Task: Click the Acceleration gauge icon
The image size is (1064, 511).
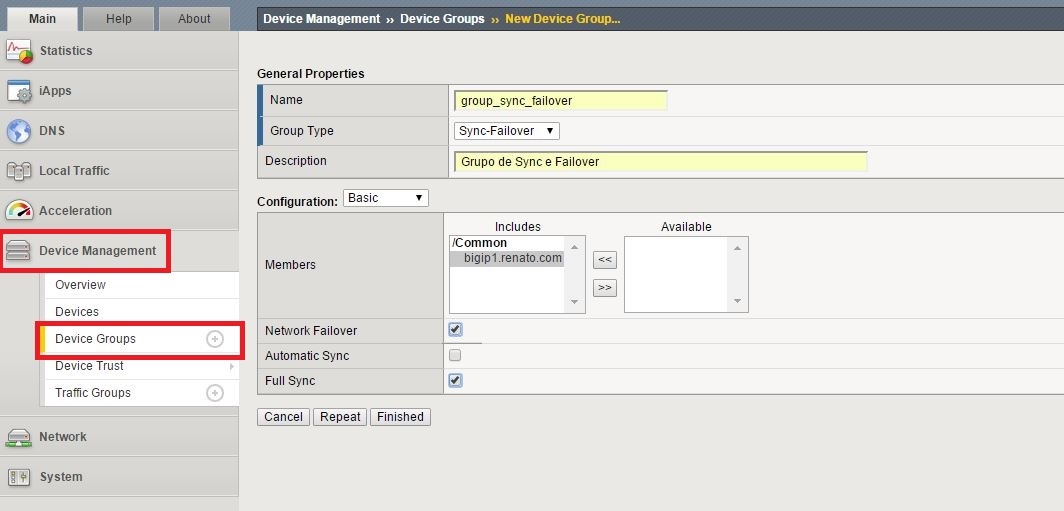Action: click(19, 211)
